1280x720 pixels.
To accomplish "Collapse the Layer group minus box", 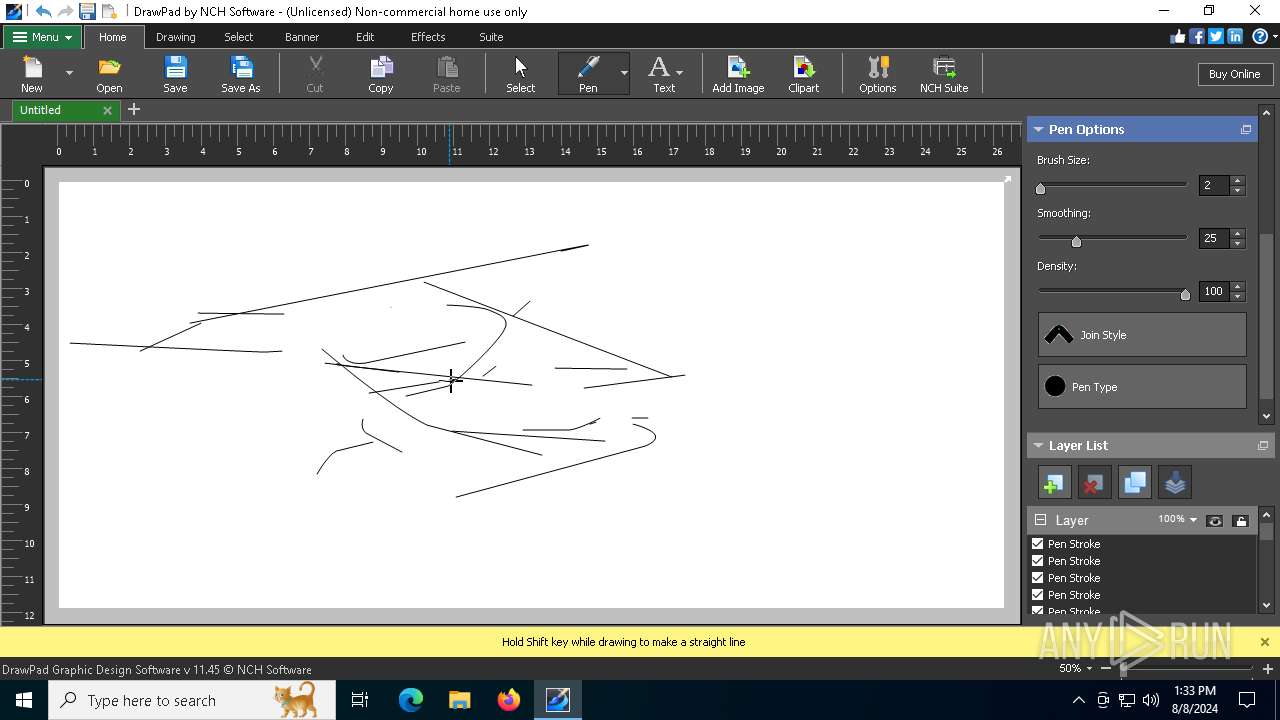I will [1040, 520].
